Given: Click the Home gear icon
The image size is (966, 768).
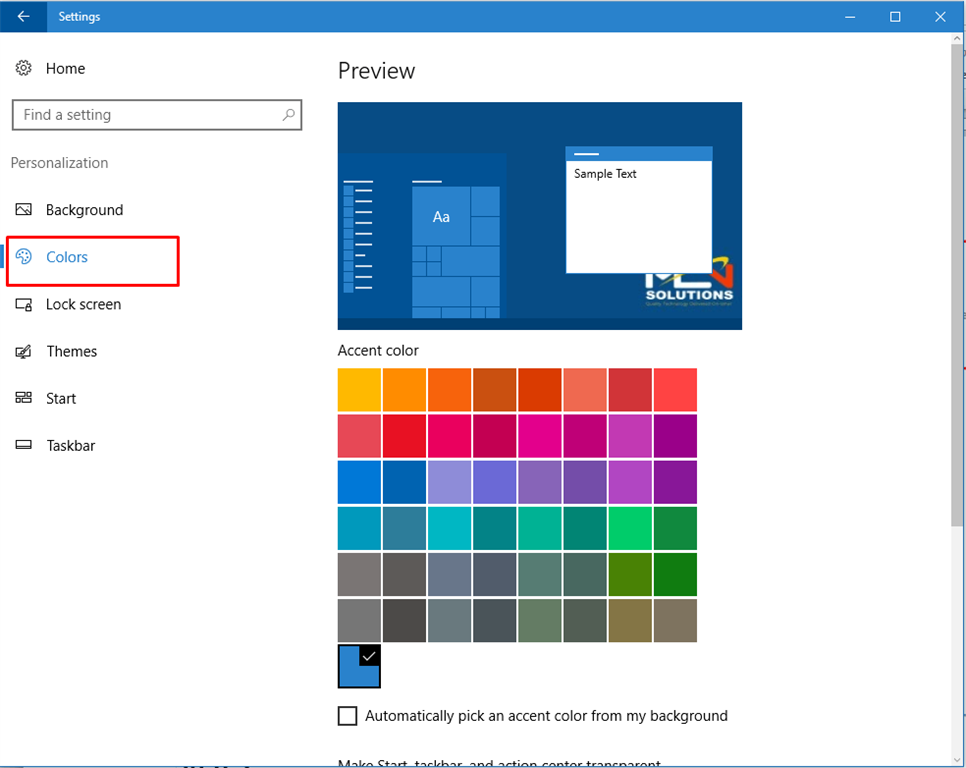Looking at the screenshot, I should tap(23, 68).
